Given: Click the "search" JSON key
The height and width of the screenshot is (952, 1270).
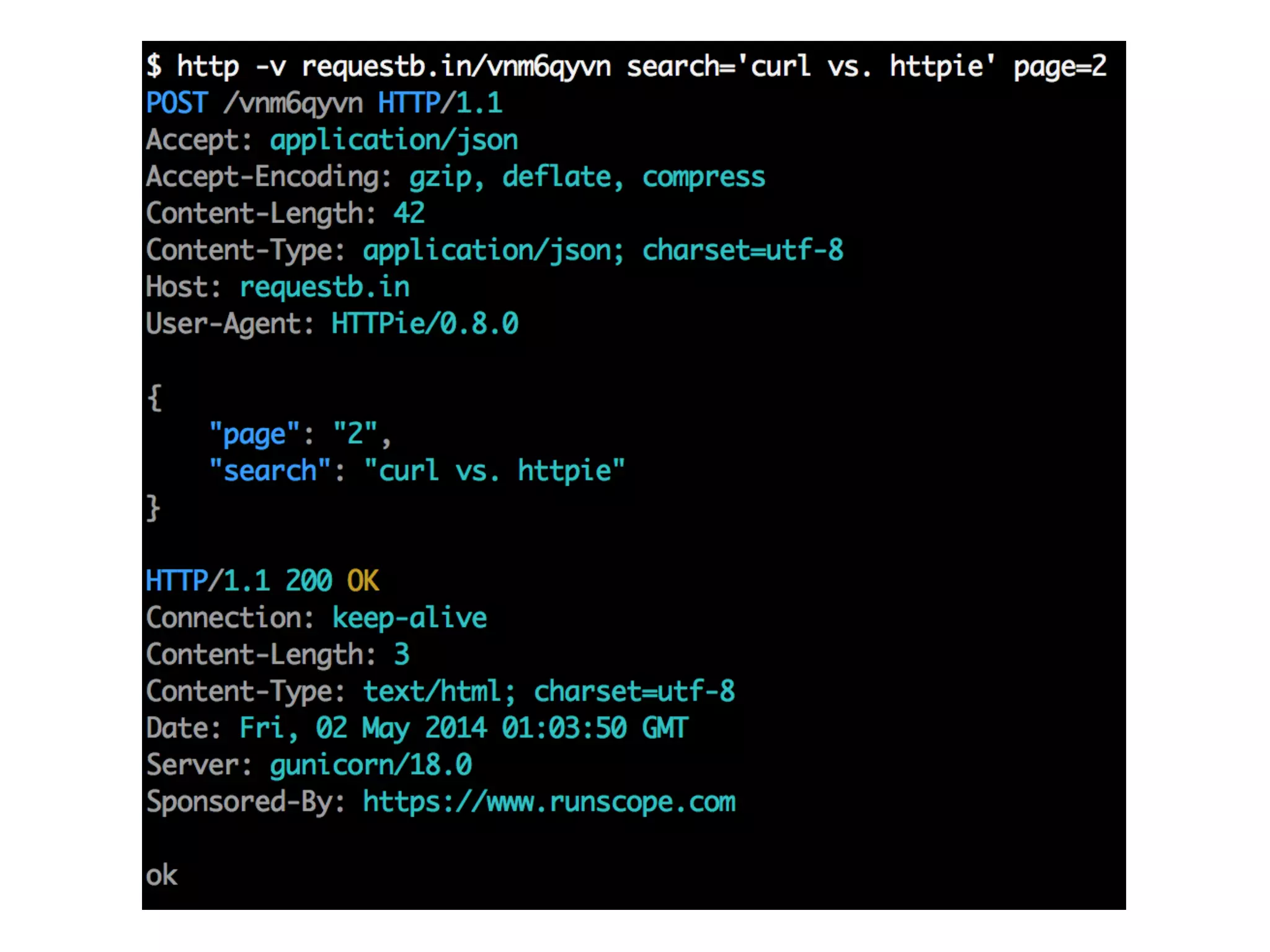Looking at the screenshot, I should coord(270,471).
